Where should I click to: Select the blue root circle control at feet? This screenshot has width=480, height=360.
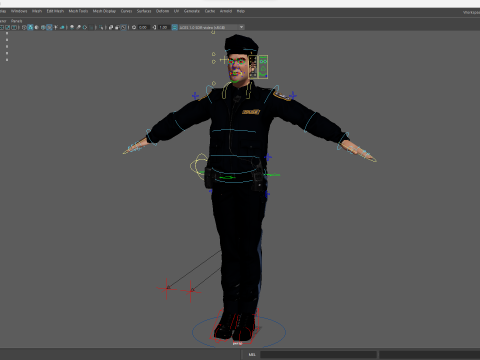pyautogui.click(x=239, y=332)
